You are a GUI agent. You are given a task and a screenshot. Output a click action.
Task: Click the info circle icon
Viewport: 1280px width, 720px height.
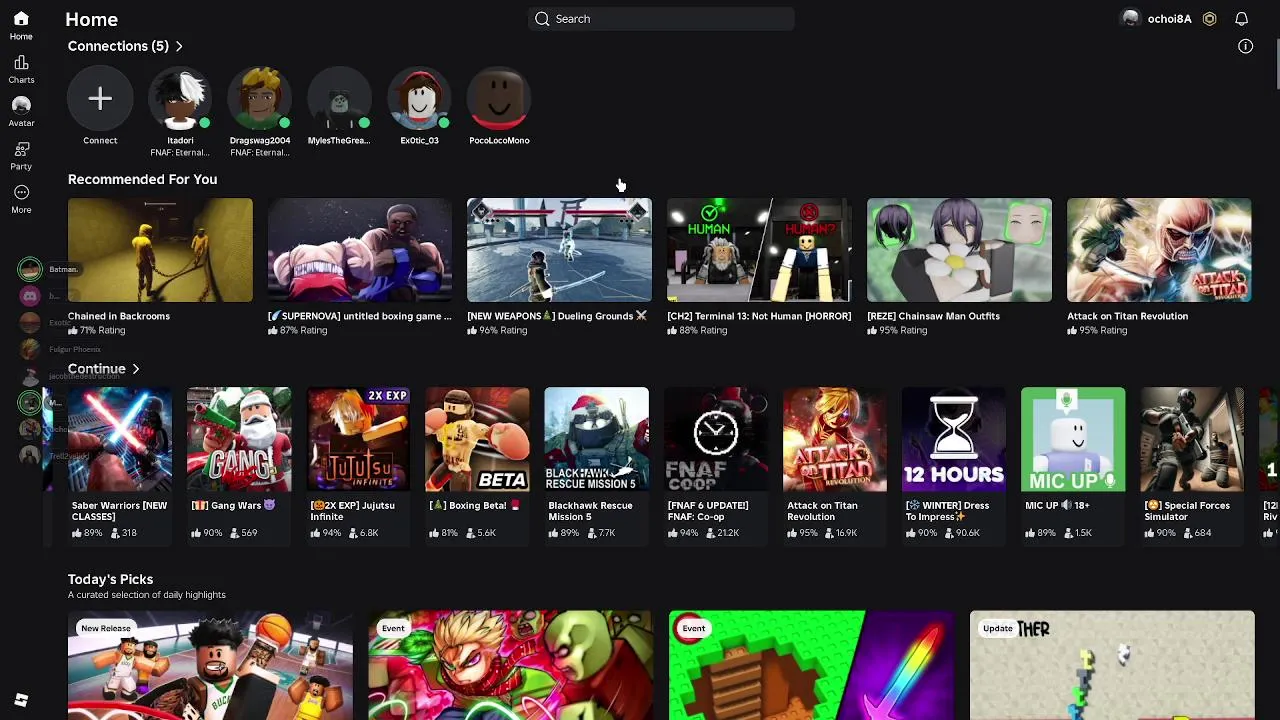click(x=1245, y=46)
